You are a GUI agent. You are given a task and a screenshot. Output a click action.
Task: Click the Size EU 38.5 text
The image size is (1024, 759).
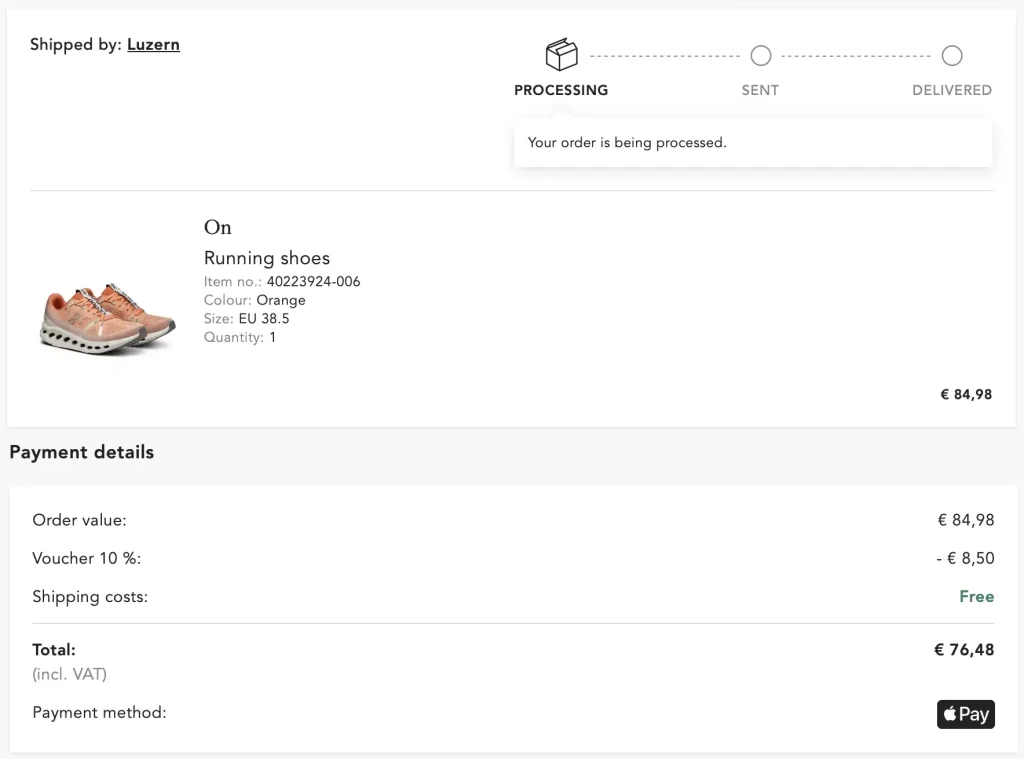click(246, 319)
